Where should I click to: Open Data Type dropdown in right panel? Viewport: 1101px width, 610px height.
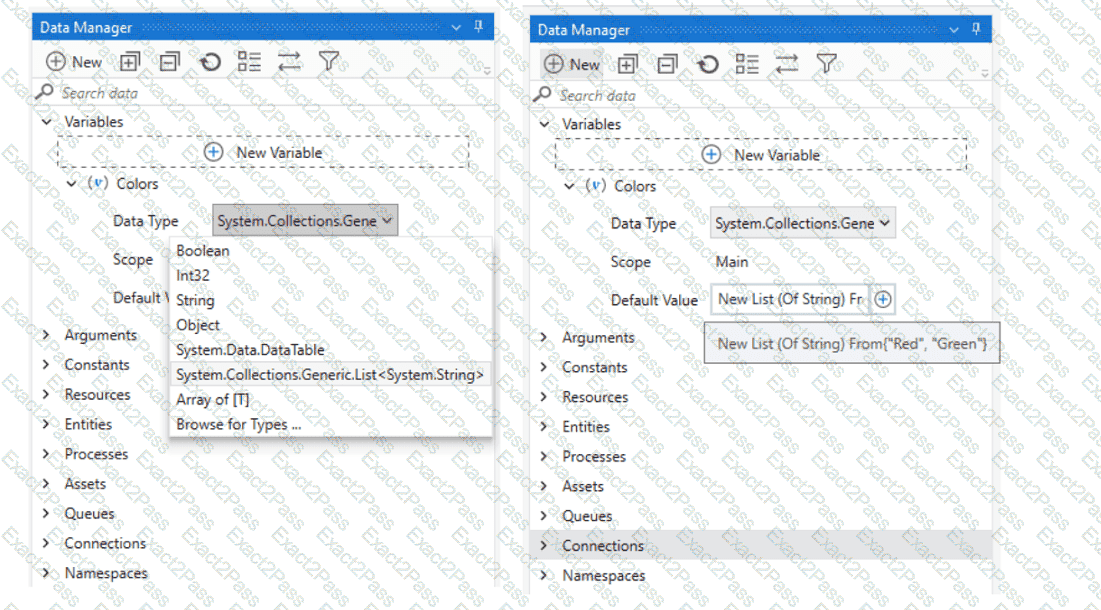point(803,224)
